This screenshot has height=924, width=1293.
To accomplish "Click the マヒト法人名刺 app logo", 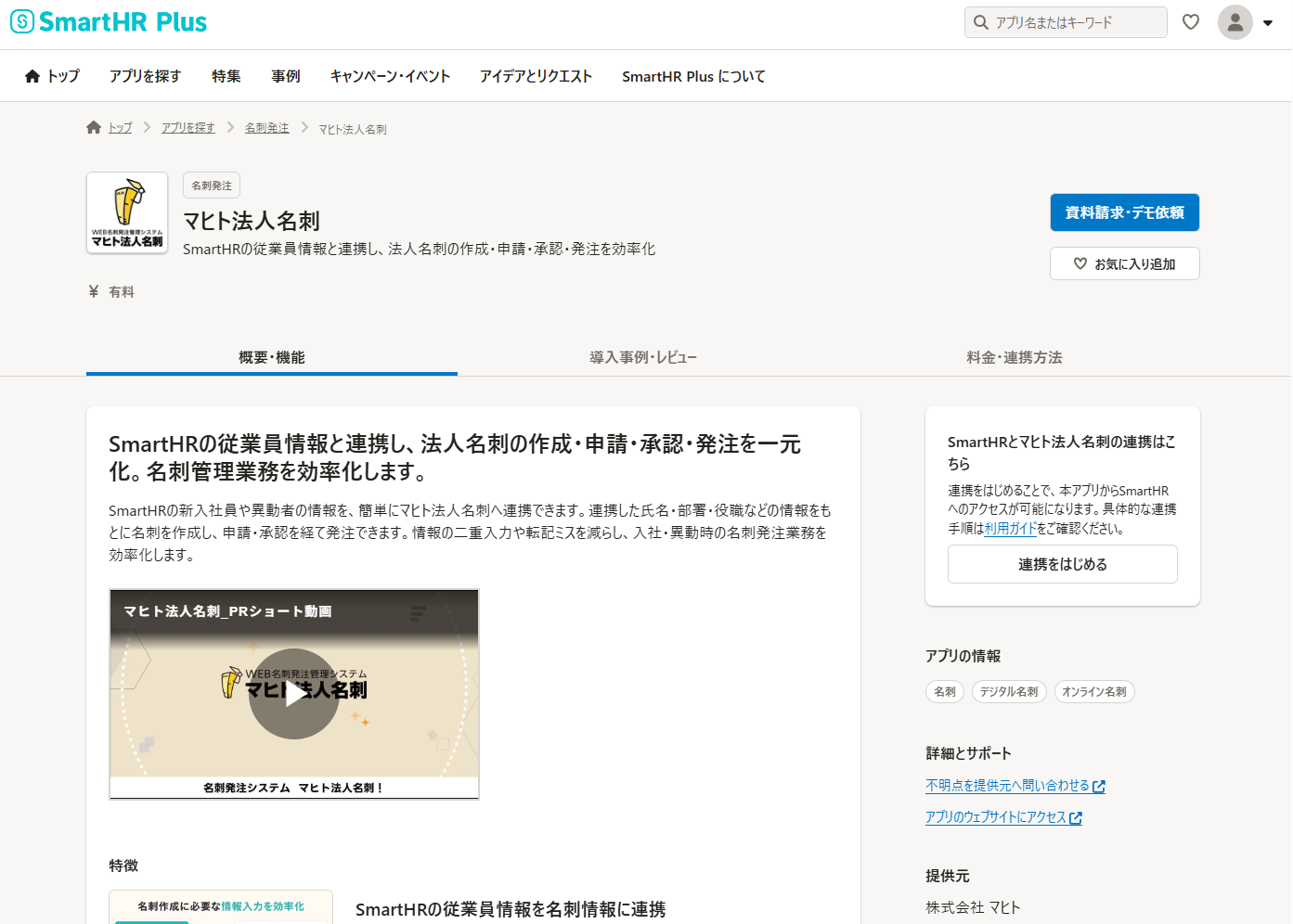I will [127, 212].
